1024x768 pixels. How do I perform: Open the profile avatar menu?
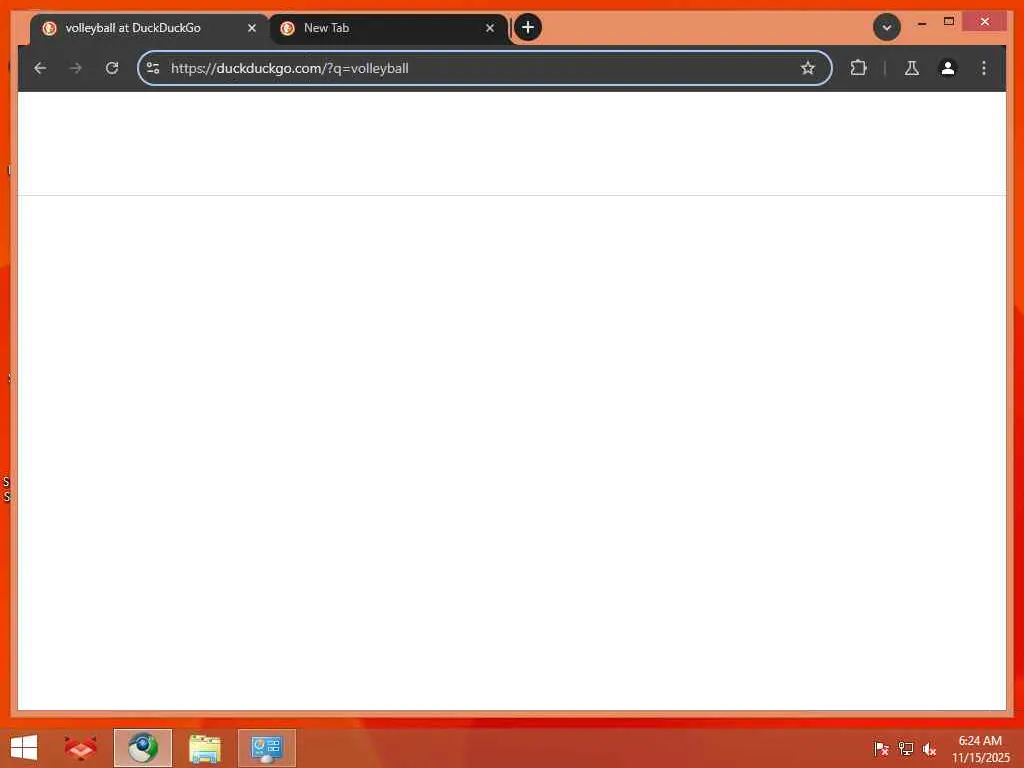point(948,68)
